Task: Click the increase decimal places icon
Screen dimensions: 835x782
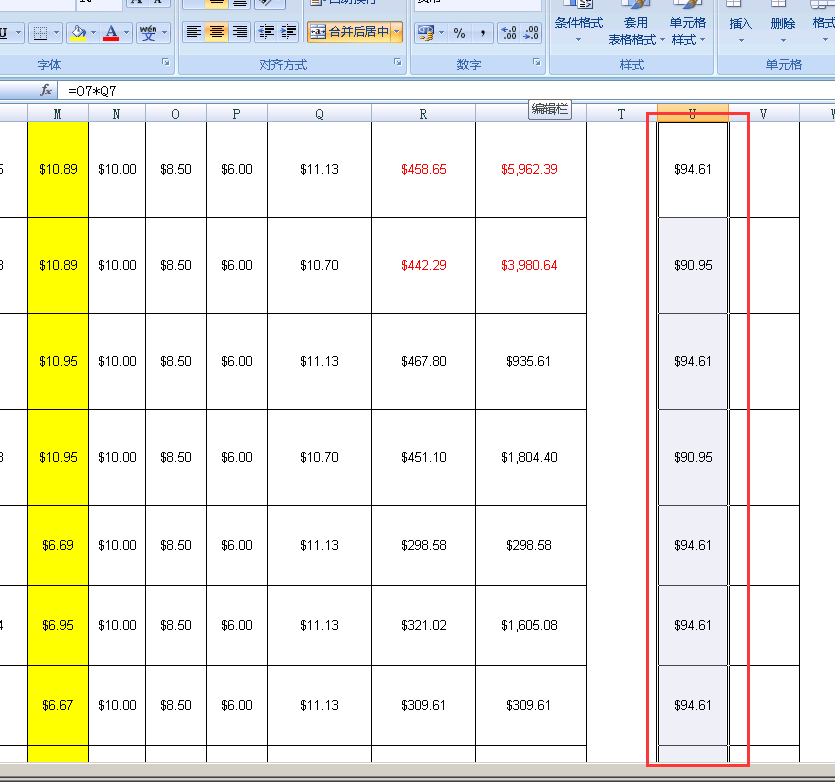Action: [x=508, y=33]
